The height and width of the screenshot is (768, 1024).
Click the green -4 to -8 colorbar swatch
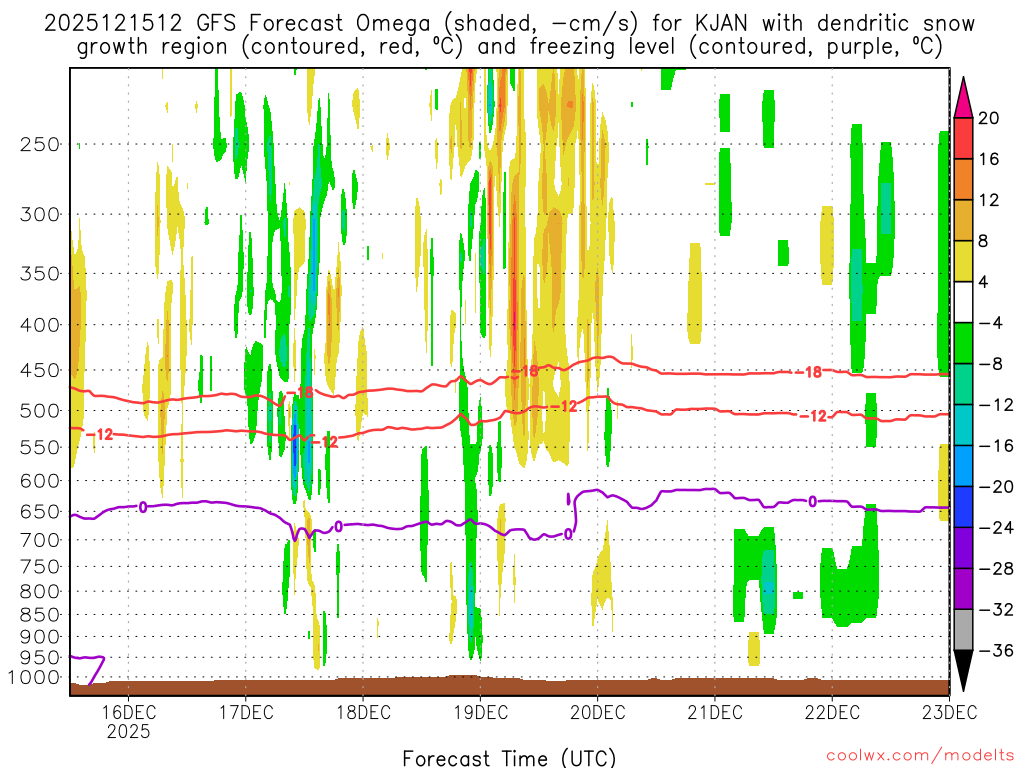[x=963, y=343]
